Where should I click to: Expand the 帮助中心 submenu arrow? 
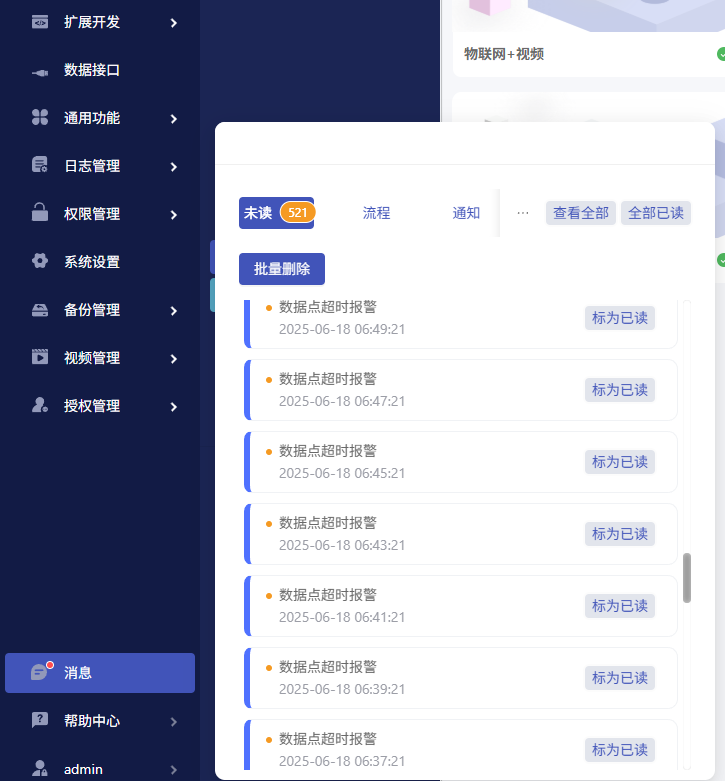(x=173, y=722)
